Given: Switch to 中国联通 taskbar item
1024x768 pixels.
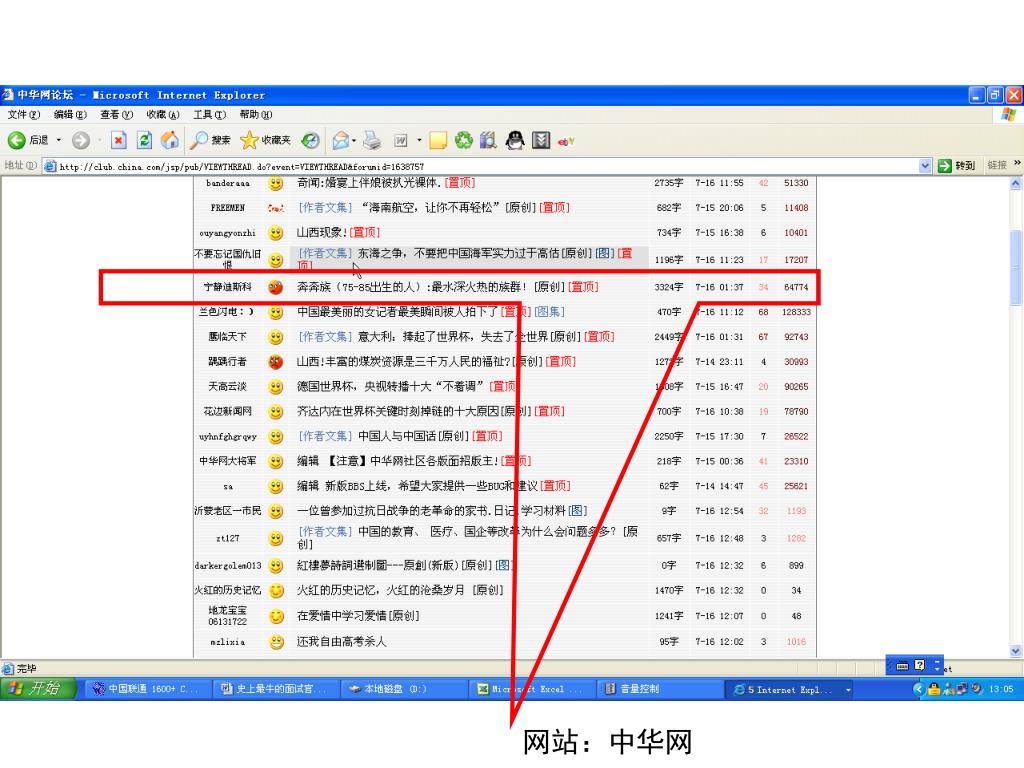Looking at the screenshot, I should pyautogui.click(x=148, y=689).
